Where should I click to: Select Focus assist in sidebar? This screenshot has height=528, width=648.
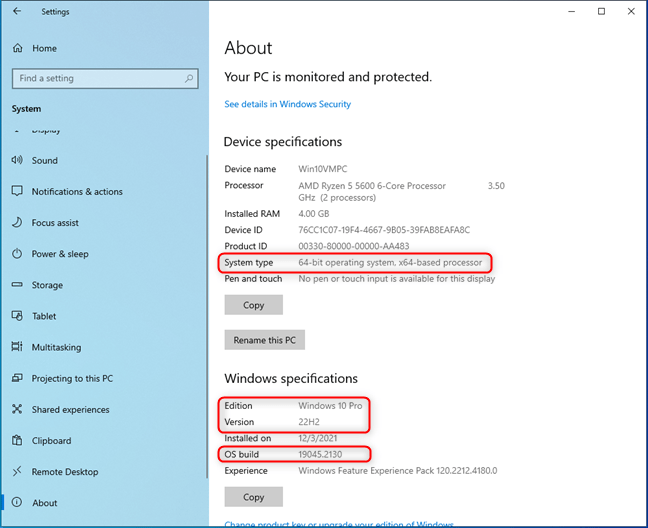(x=55, y=223)
